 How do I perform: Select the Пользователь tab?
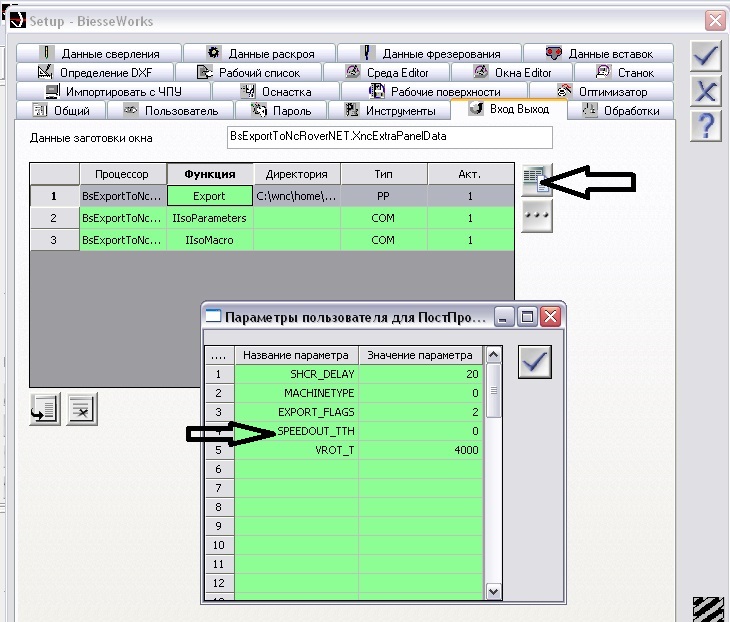point(170,111)
